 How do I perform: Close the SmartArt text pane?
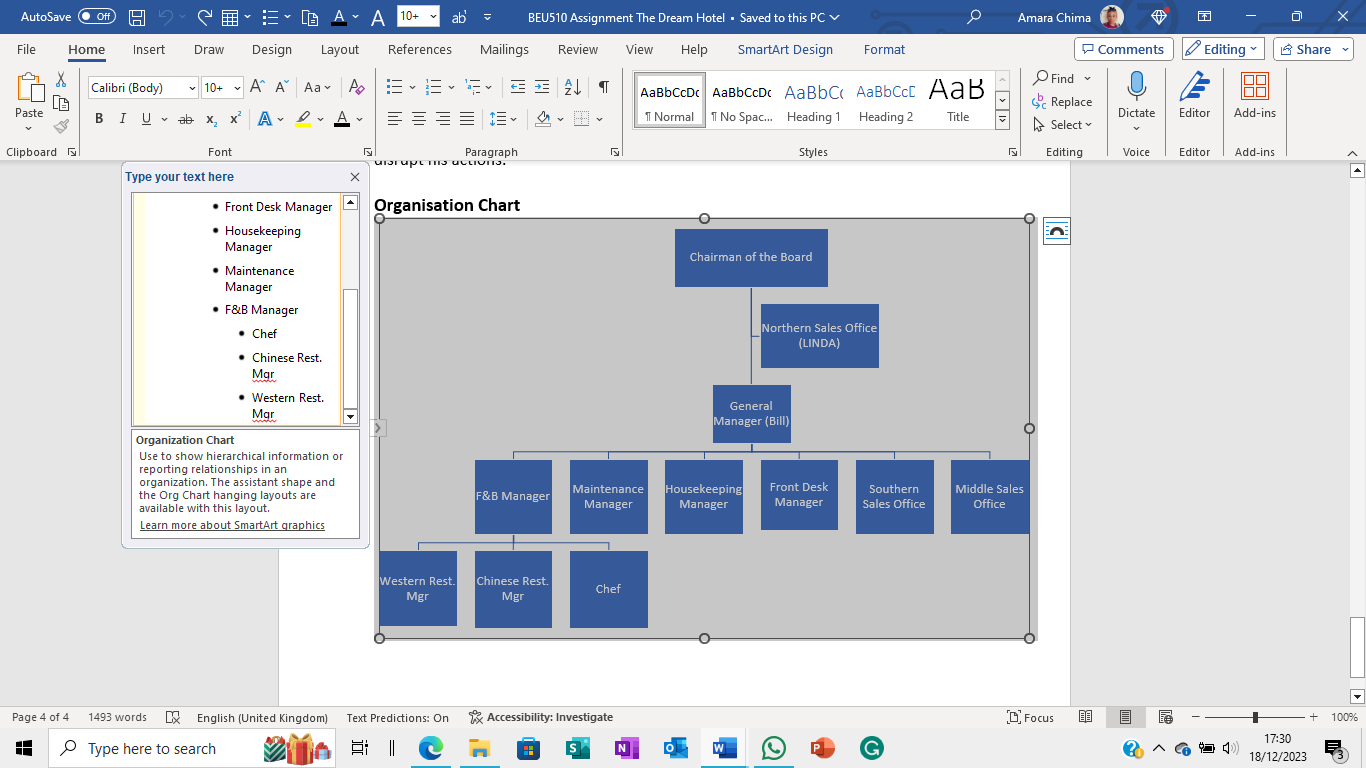[355, 177]
